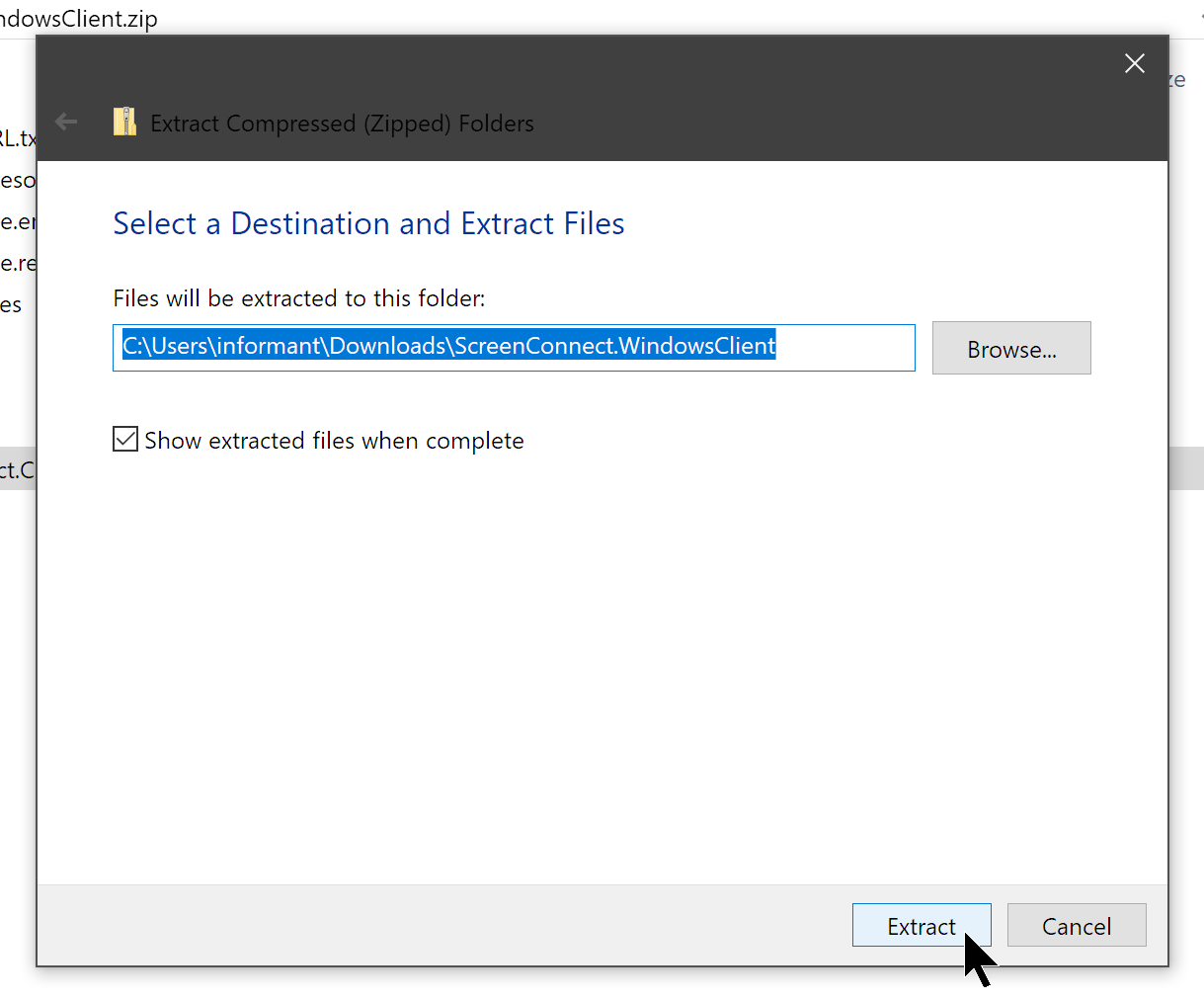Click the Extract button

pos(922,925)
